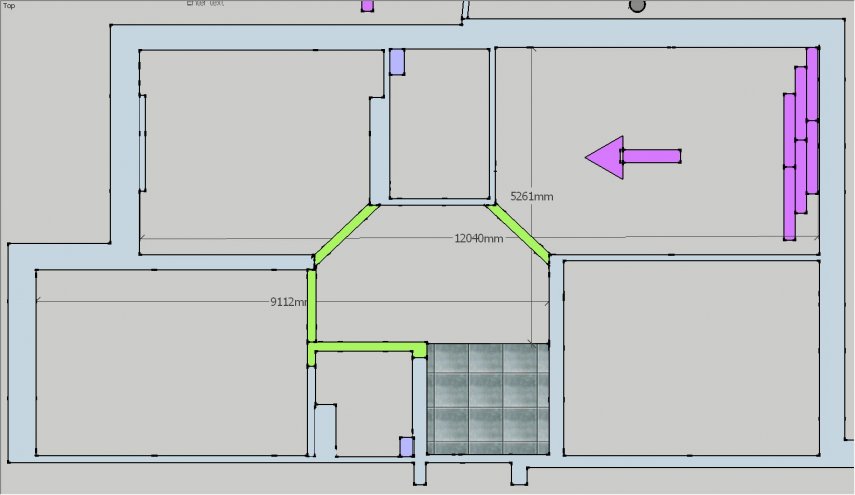Image resolution: width=855 pixels, height=495 pixels.
Task: Click the 'Top' view label
Action: click(9, 5)
